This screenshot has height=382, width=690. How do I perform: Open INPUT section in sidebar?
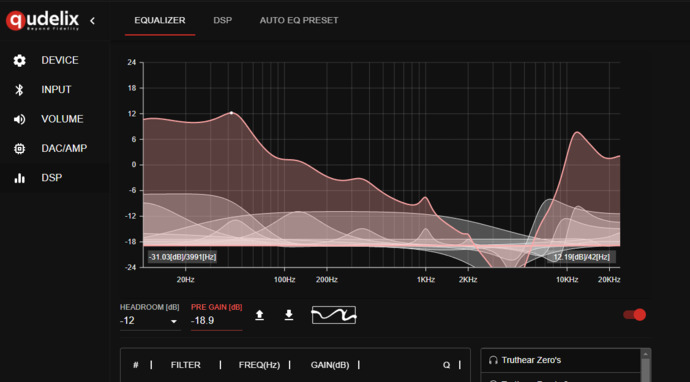tap(55, 90)
